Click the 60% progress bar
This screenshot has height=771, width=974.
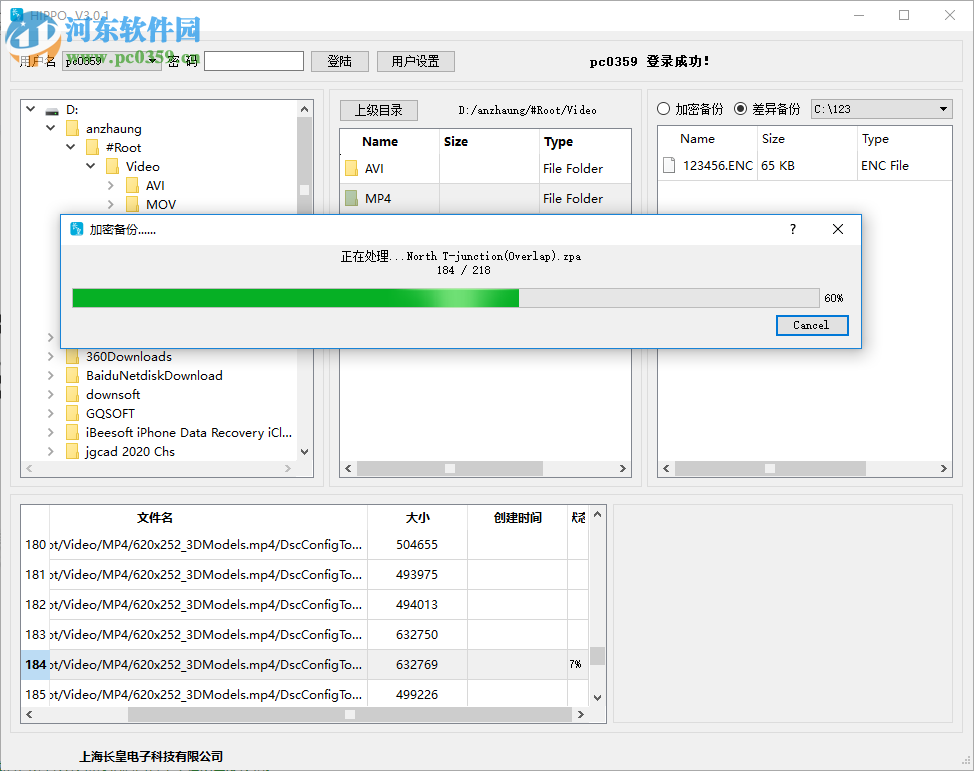click(x=445, y=298)
